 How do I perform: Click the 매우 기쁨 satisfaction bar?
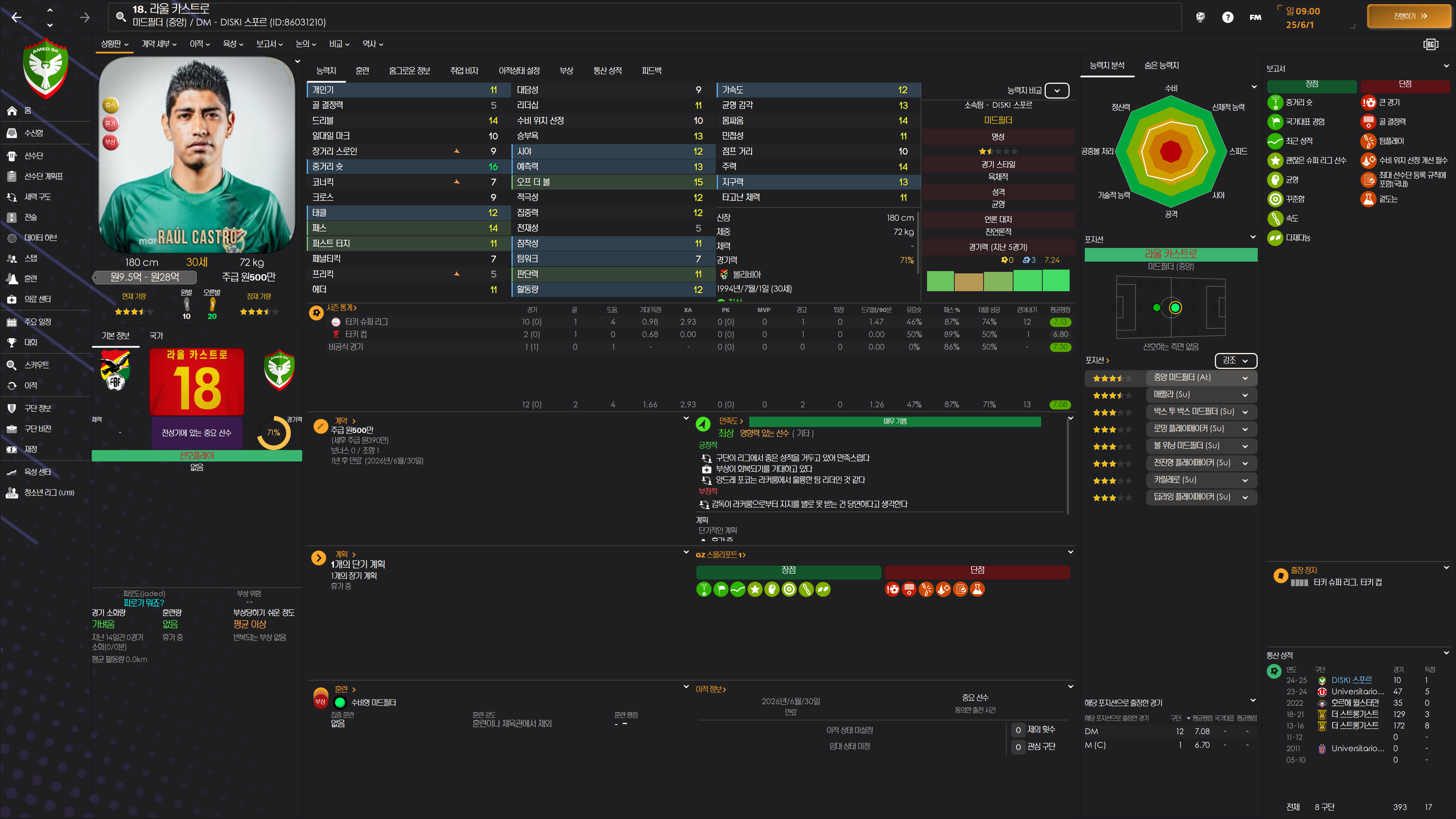[895, 422]
